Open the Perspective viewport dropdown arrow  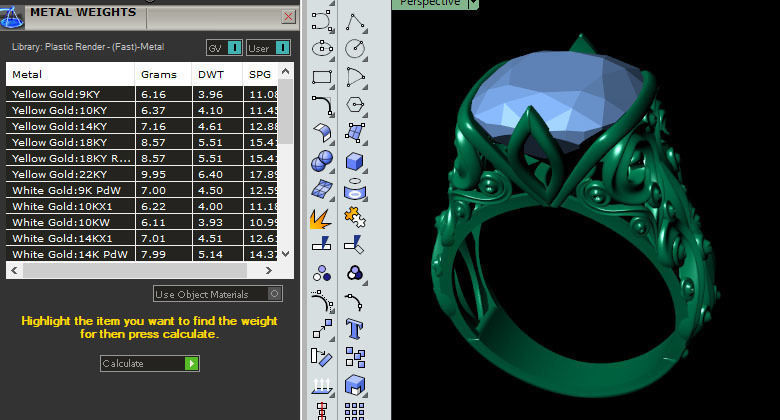coord(473,4)
